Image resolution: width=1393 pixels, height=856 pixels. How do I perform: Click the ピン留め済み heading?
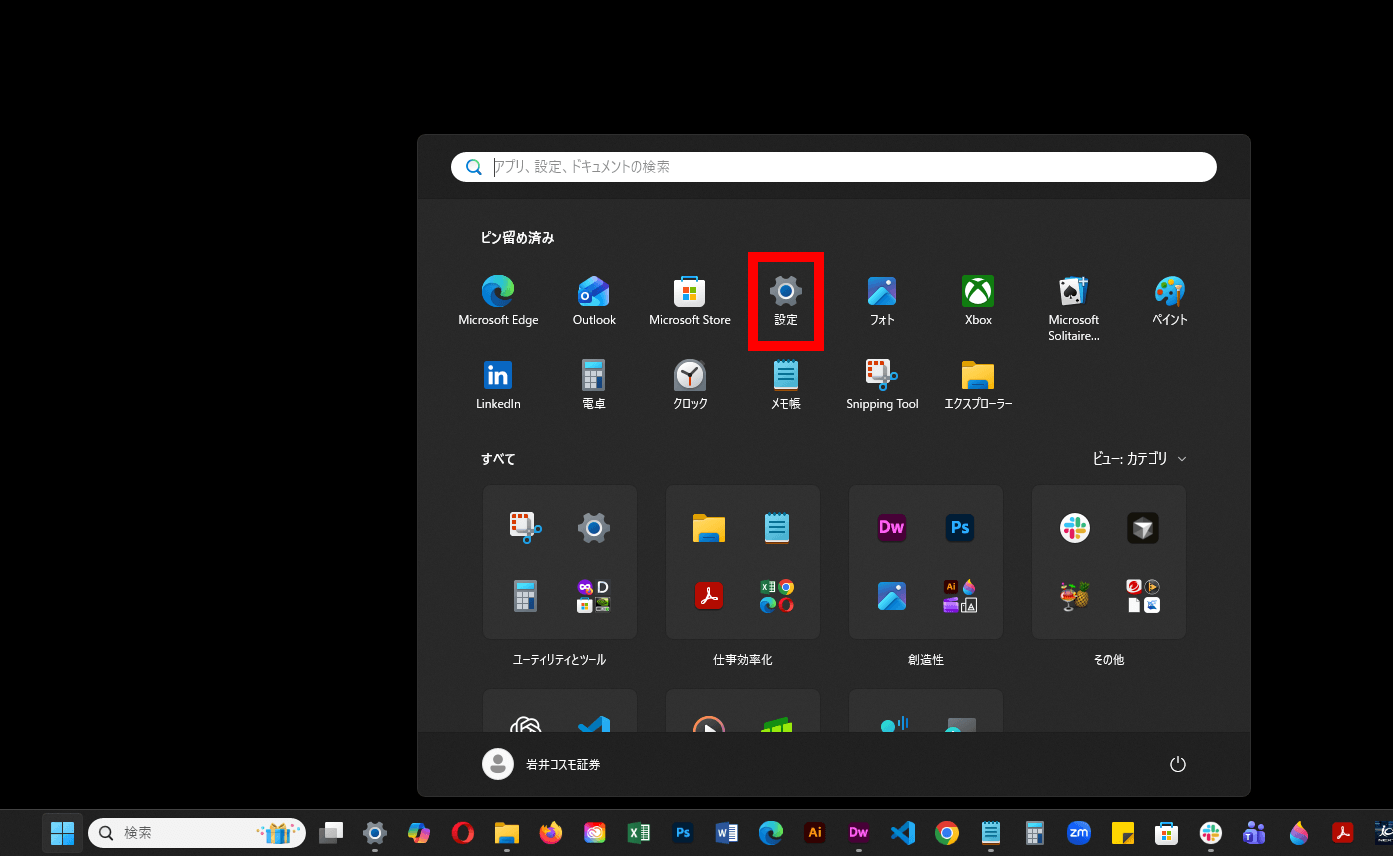click(517, 238)
